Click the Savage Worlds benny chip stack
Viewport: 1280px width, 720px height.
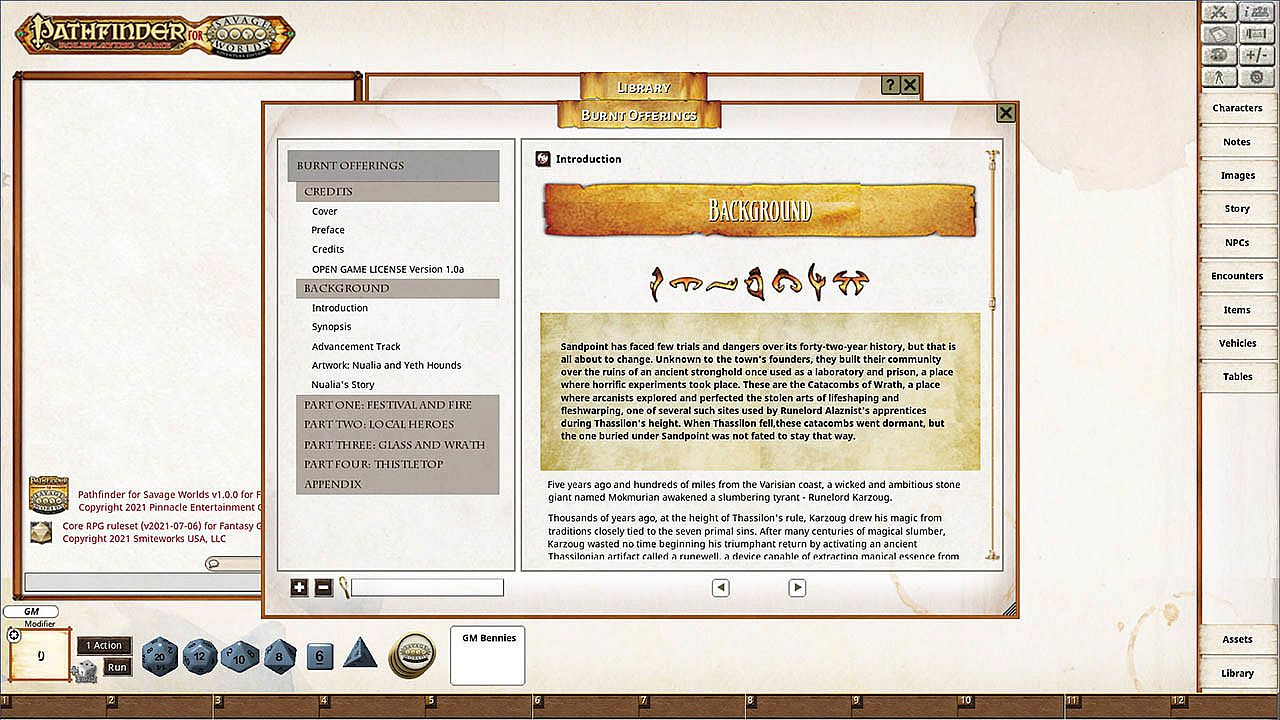click(x=412, y=655)
